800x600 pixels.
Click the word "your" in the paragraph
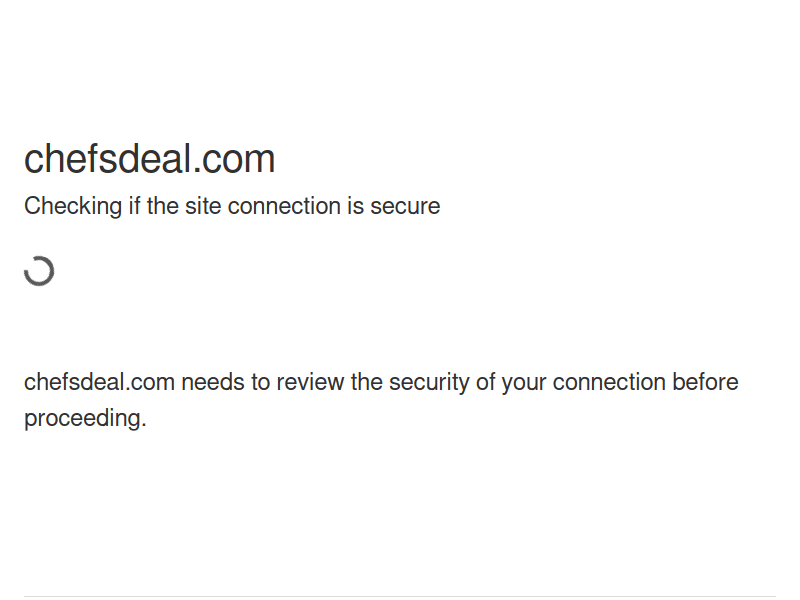coord(524,382)
